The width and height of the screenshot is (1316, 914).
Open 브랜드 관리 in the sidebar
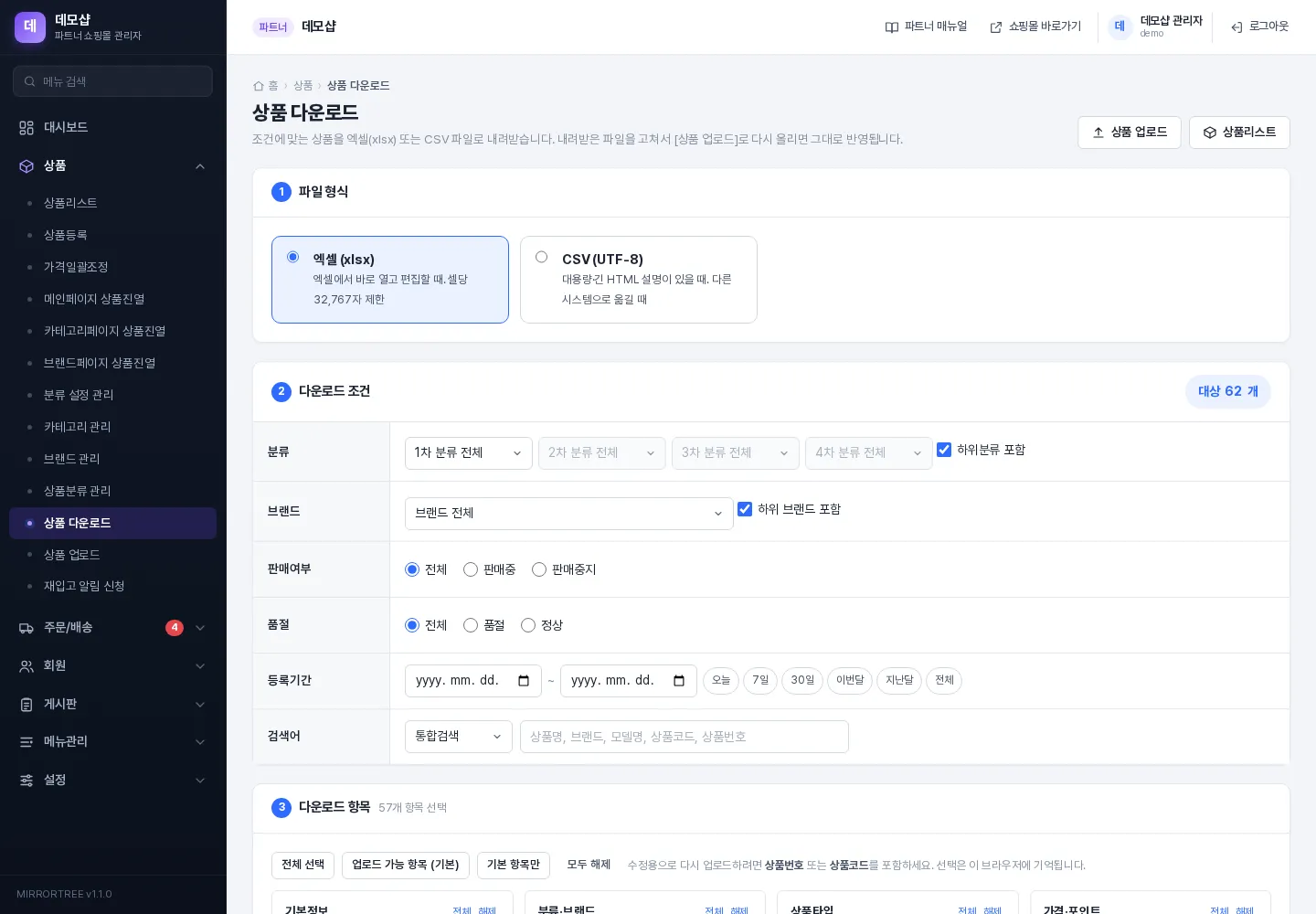point(112,459)
